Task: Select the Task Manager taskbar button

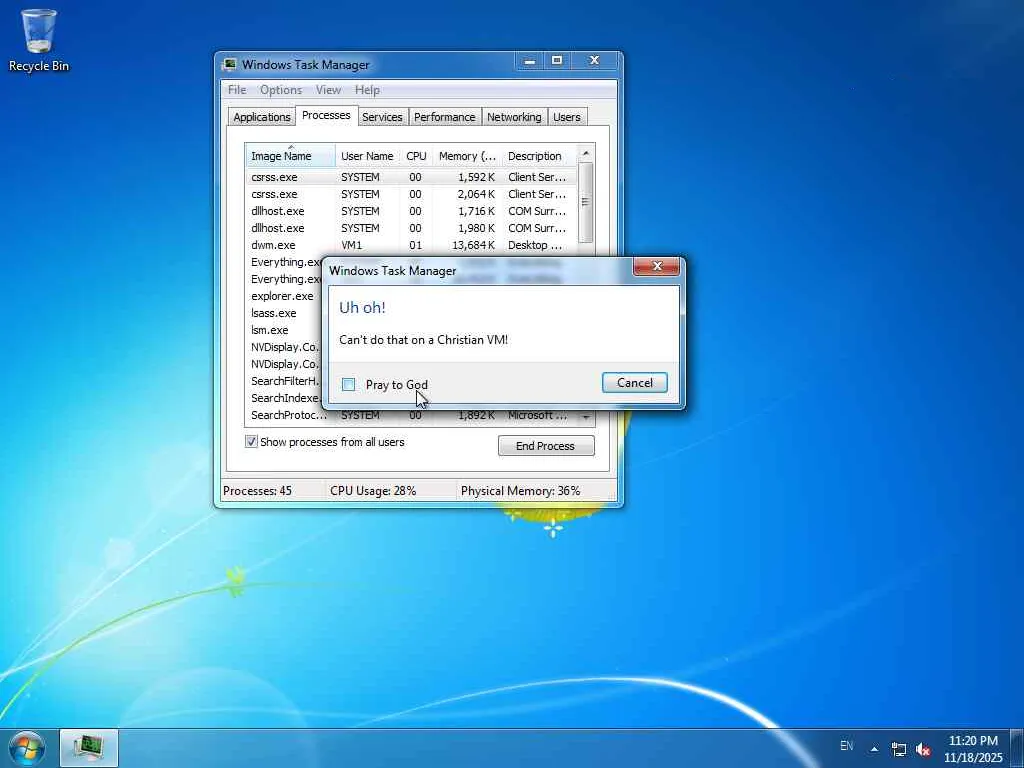Action: (89, 748)
